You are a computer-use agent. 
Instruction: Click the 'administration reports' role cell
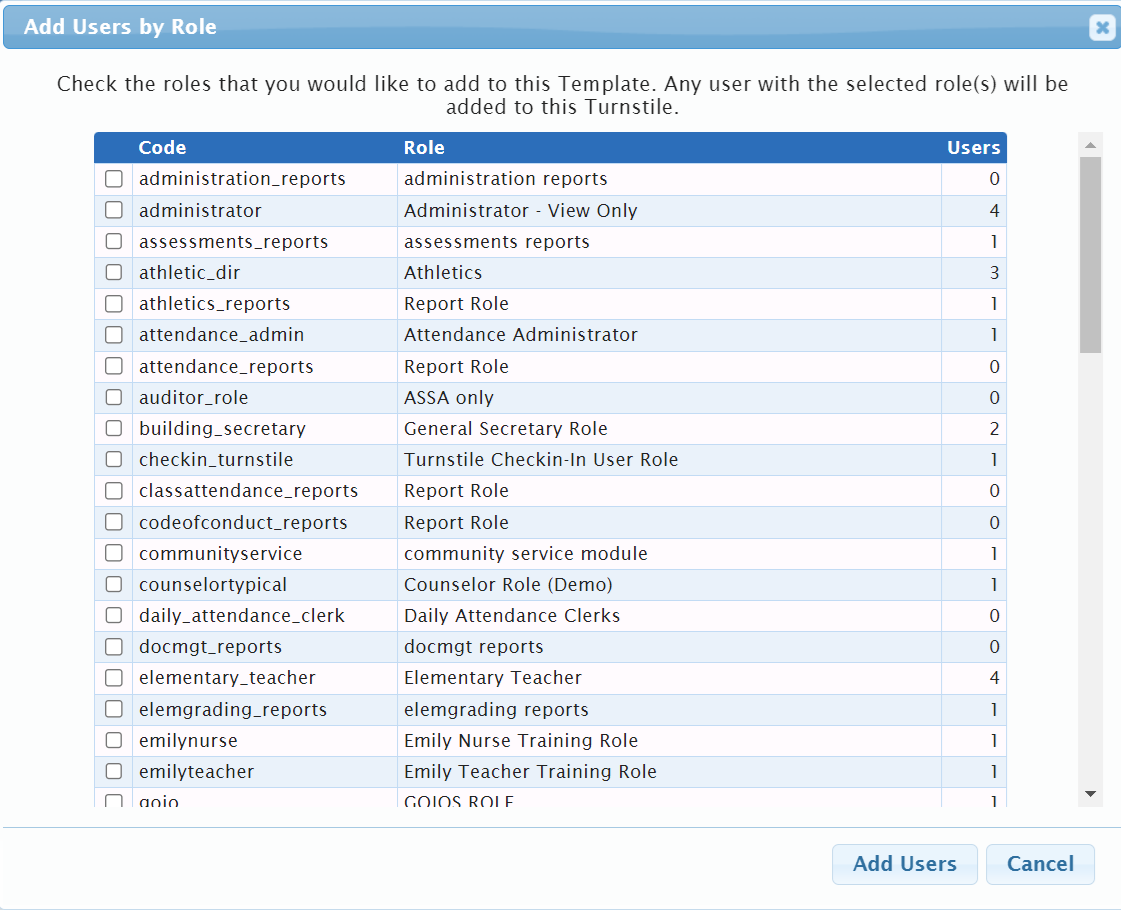pyautogui.click(x=669, y=179)
